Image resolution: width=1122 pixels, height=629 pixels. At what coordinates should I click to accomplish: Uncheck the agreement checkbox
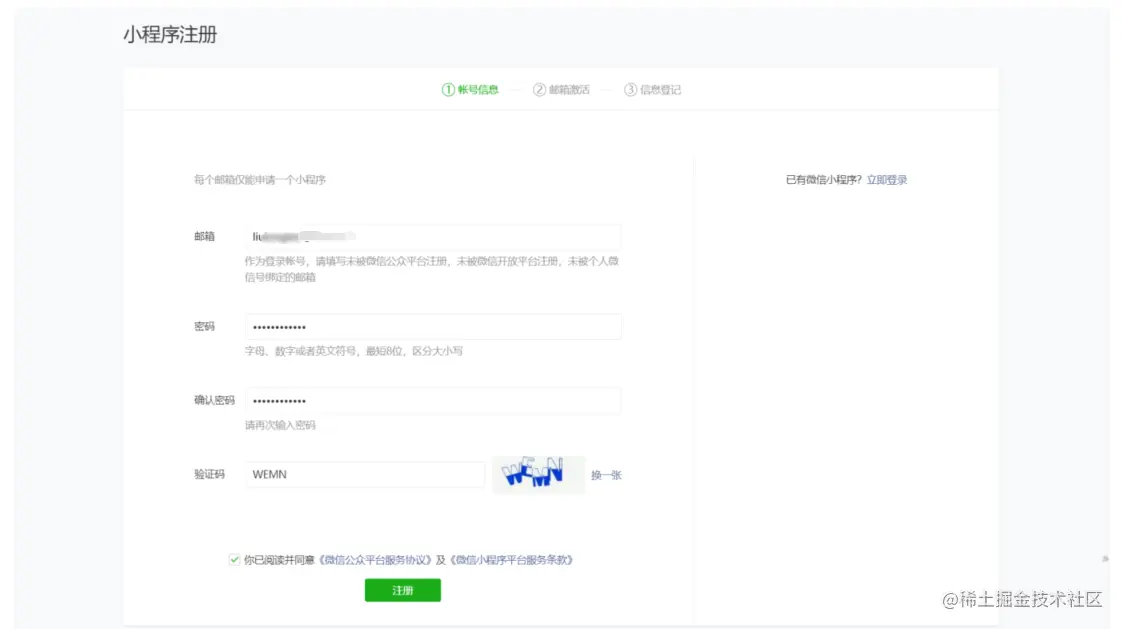(x=234, y=560)
